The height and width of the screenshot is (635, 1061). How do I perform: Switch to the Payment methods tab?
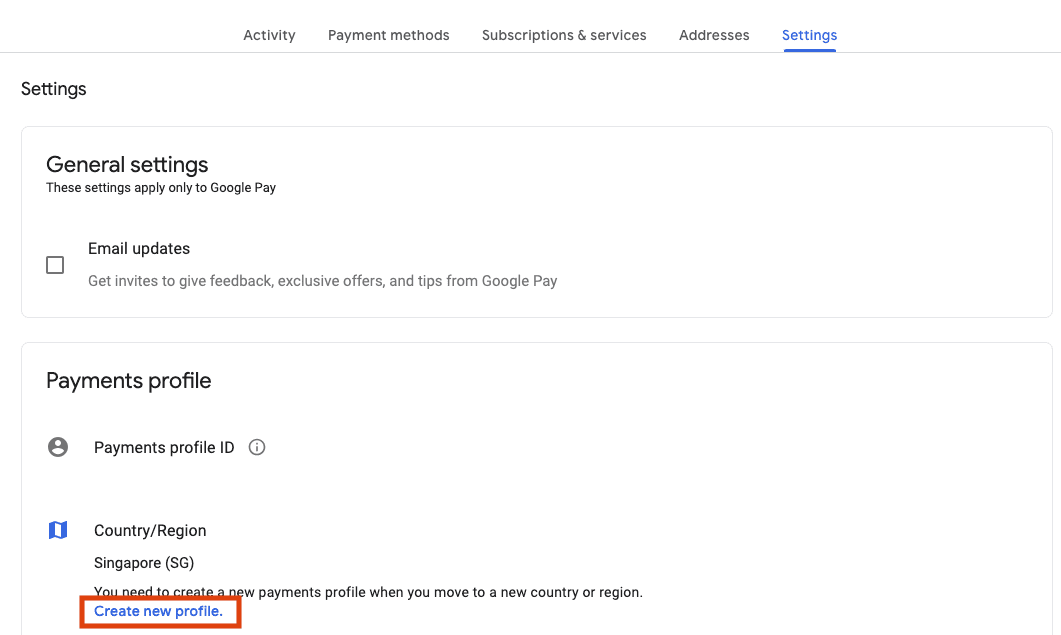tap(388, 35)
